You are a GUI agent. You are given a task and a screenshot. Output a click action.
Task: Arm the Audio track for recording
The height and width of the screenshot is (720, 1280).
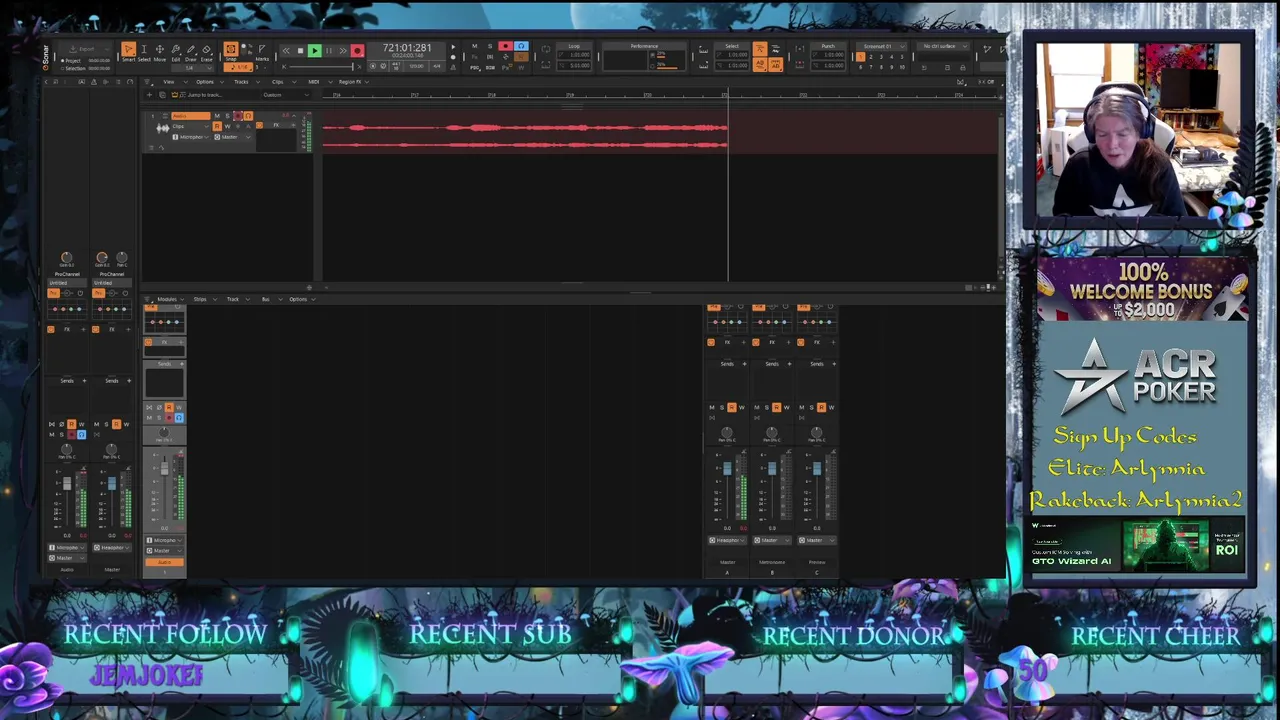[238, 116]
